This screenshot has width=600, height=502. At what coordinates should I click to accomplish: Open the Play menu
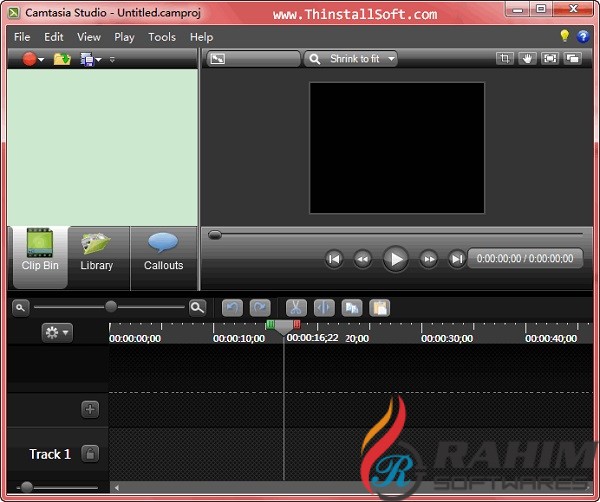click(124, 37)
